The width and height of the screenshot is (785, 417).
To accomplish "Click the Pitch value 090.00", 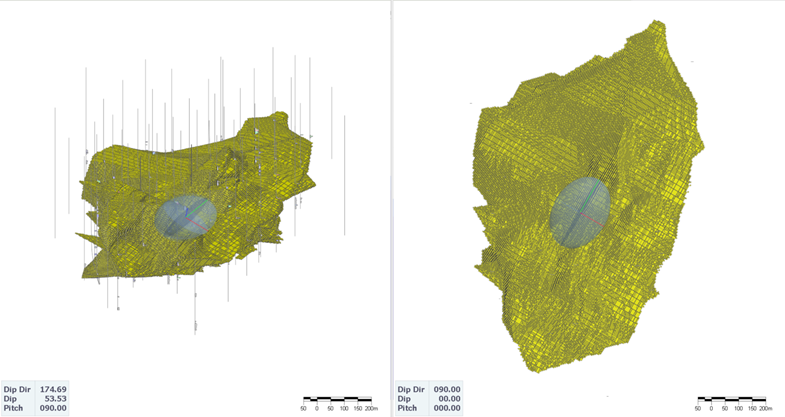I will [x=54, y=407].
